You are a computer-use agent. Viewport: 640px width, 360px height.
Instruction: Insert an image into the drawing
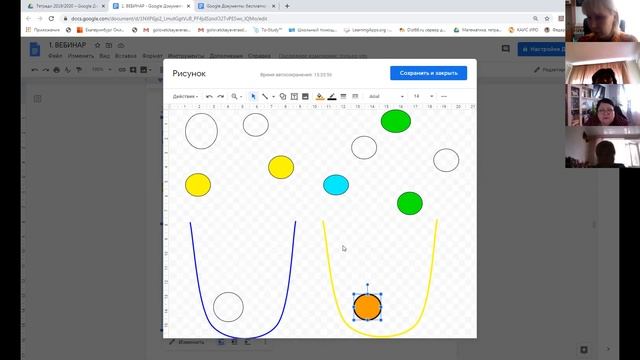click(305, 96)
